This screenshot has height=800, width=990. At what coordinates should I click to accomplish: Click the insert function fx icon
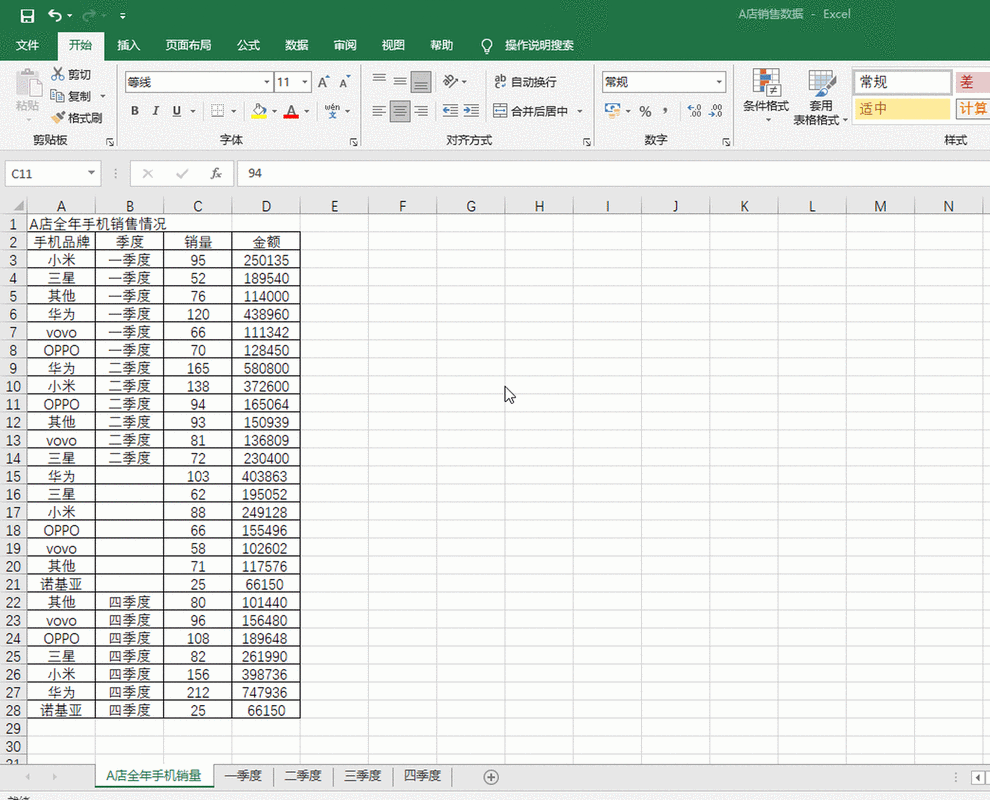[215, 173]
